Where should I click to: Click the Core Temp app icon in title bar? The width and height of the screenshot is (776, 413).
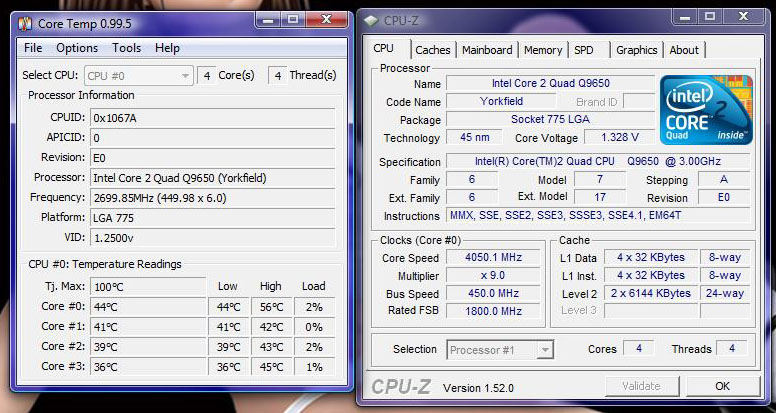25,23
